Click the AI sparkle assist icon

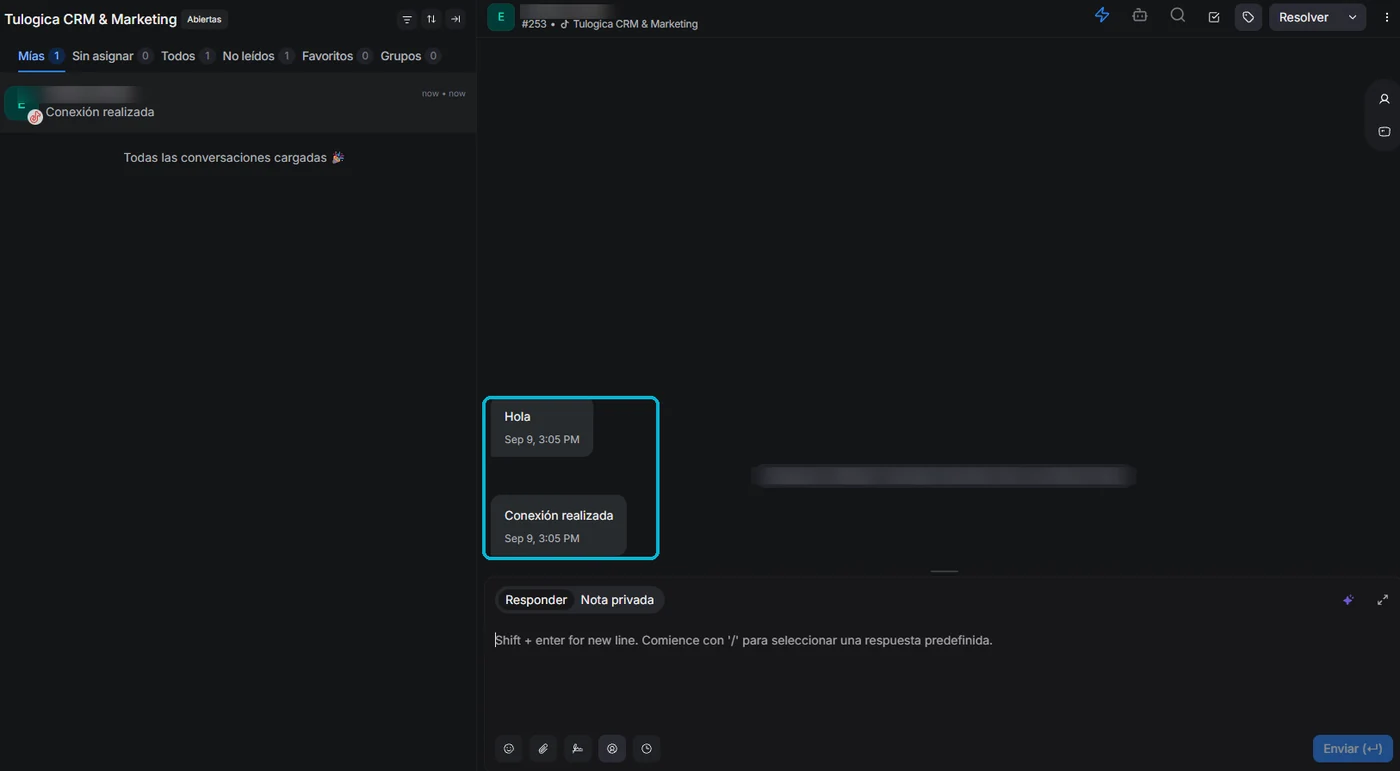(1348, 600)
